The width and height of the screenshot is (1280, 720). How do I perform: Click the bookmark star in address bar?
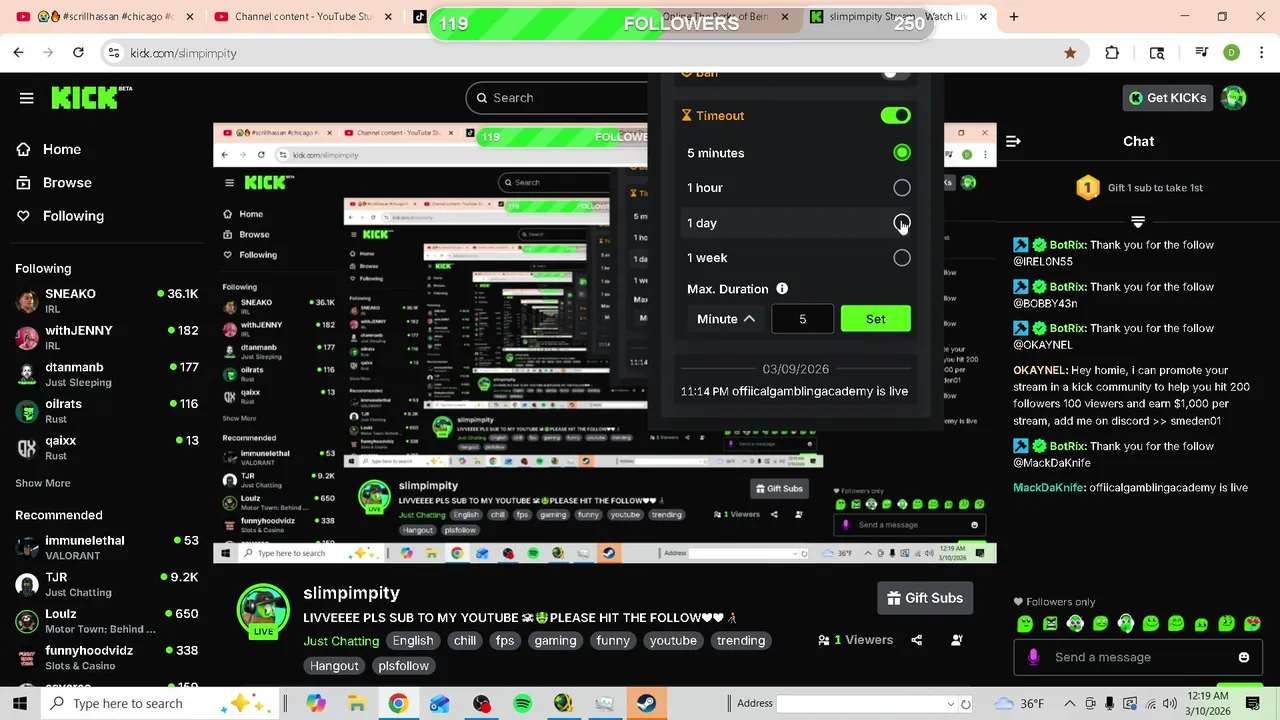(x=1071, y=53)
